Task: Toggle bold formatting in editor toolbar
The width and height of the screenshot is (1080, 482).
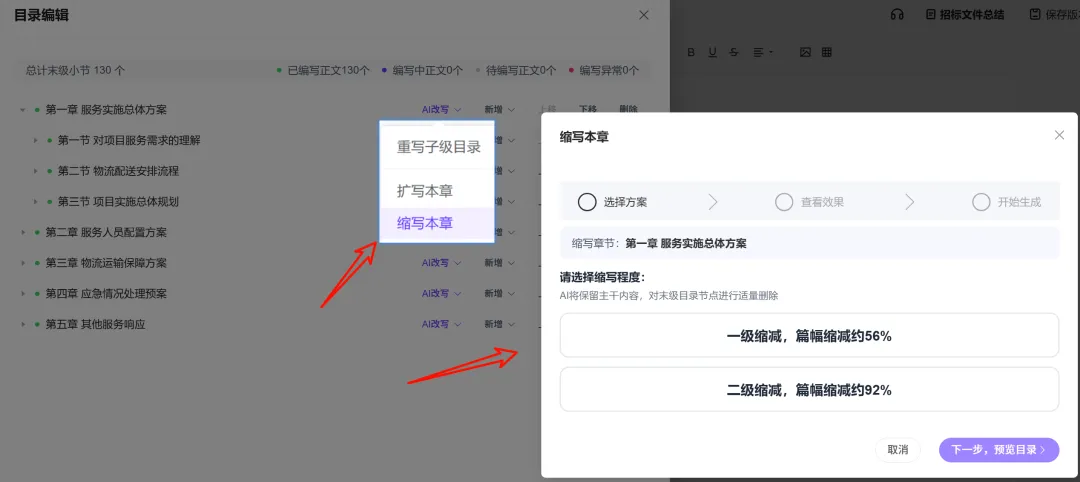Action: coord(692,52)
